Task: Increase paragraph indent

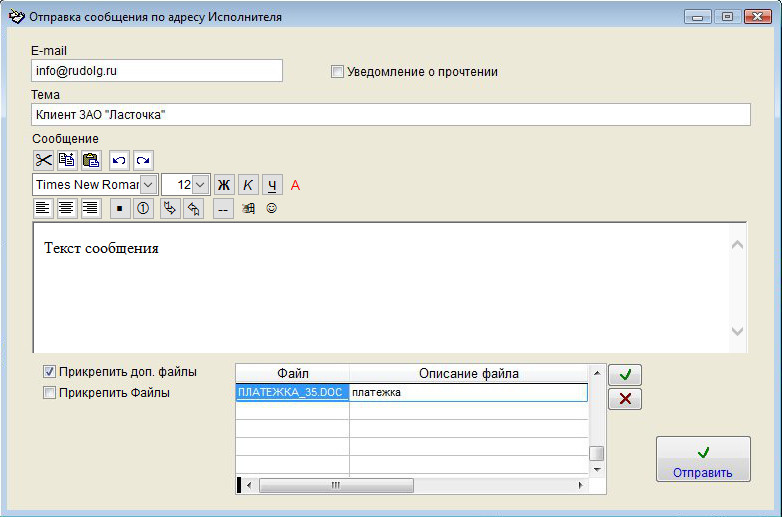Action: tap(170, 208)
